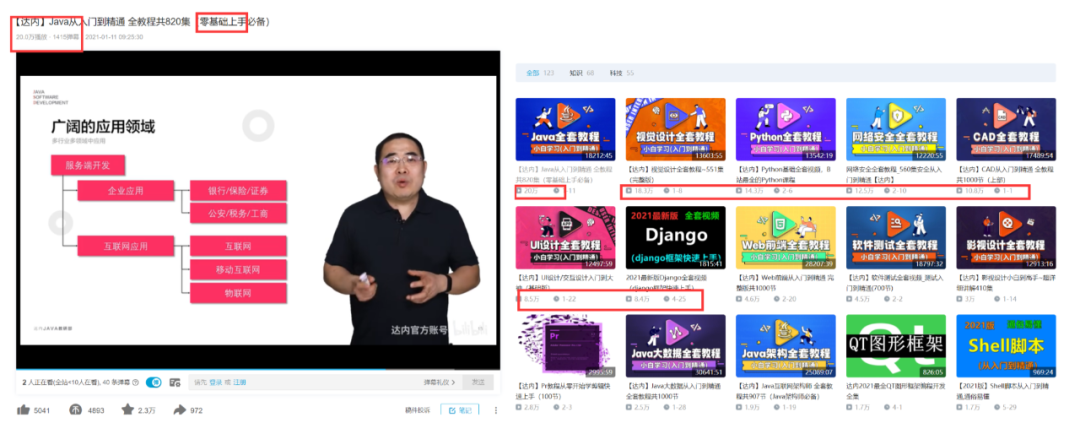Toggle the danmaku display switch
This screenshot has width=1080, height=423.
click(x=154, y=382)
